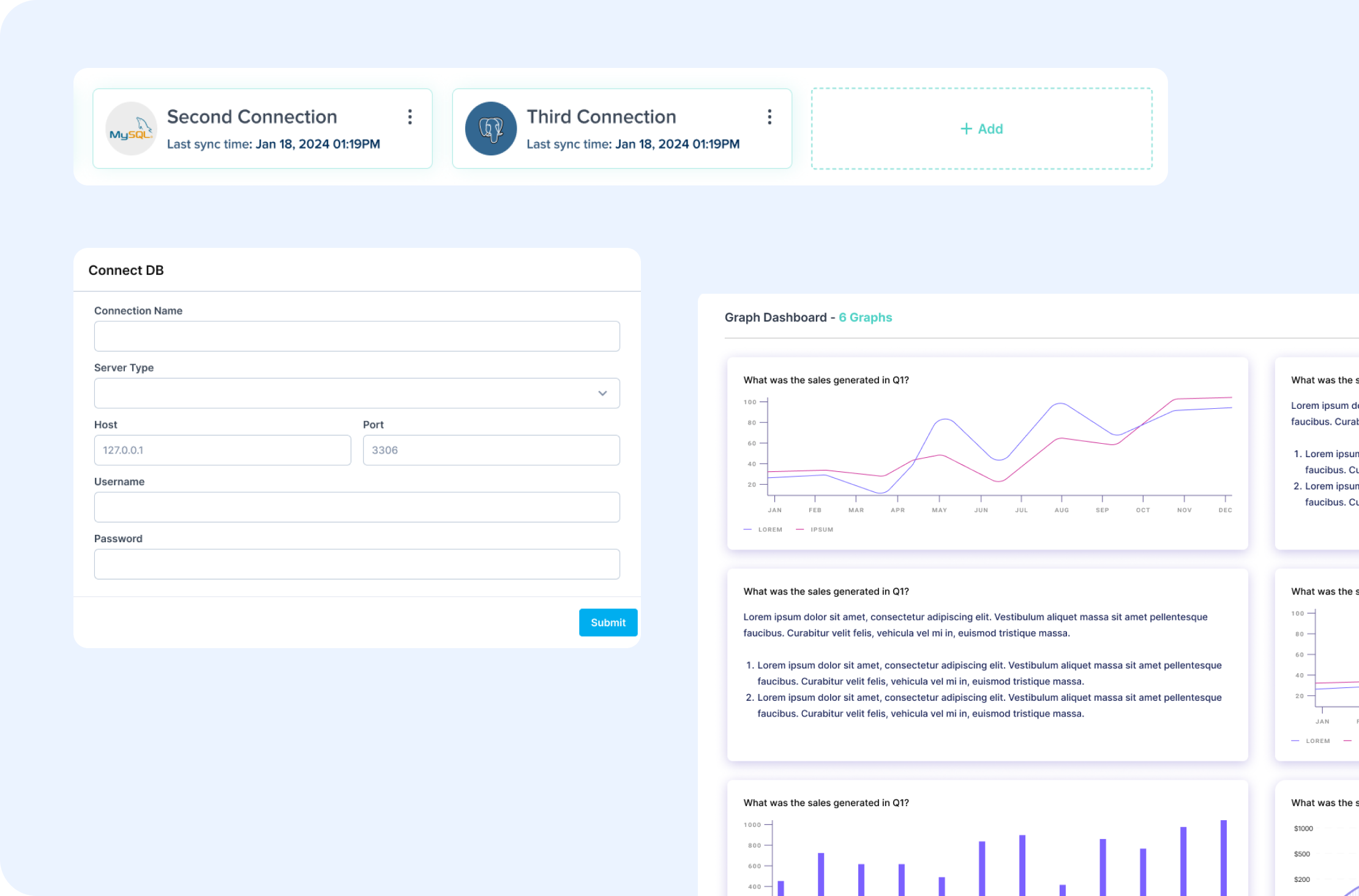The height and width of the screenshot is (896, 1359).
Task: Click the AUG tick label on line chart
Action: (1061, 510)
